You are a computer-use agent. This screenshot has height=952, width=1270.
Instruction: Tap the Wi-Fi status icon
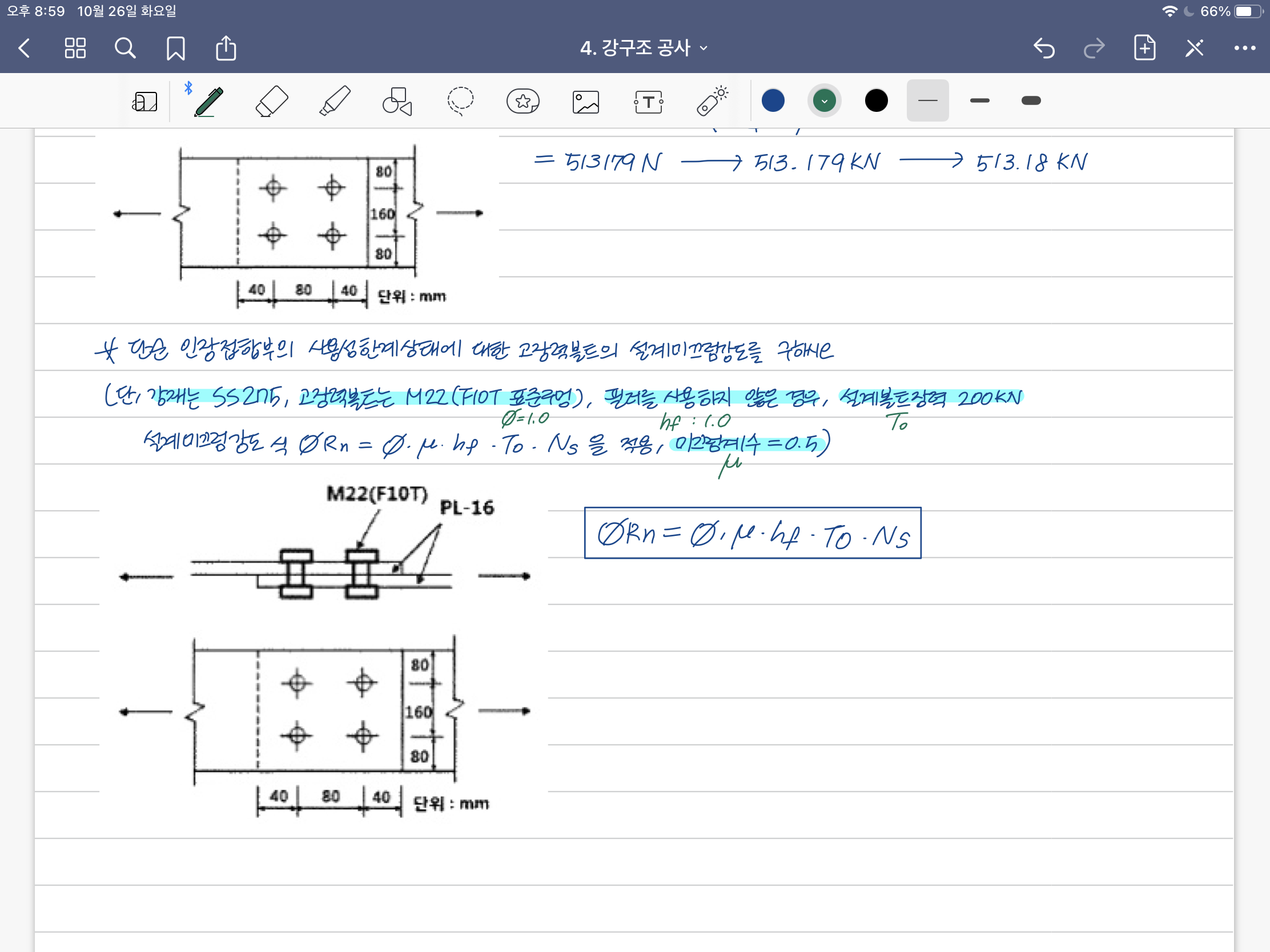[x=1169, y=11]
